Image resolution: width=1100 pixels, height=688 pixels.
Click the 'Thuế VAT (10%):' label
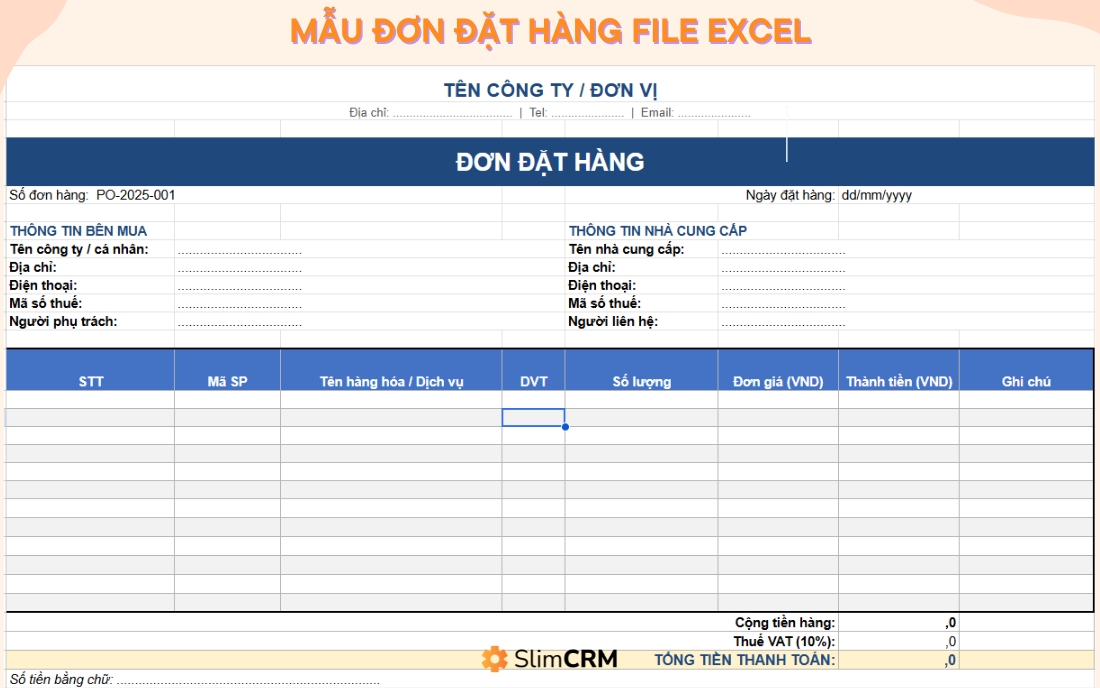coord(784,642)
